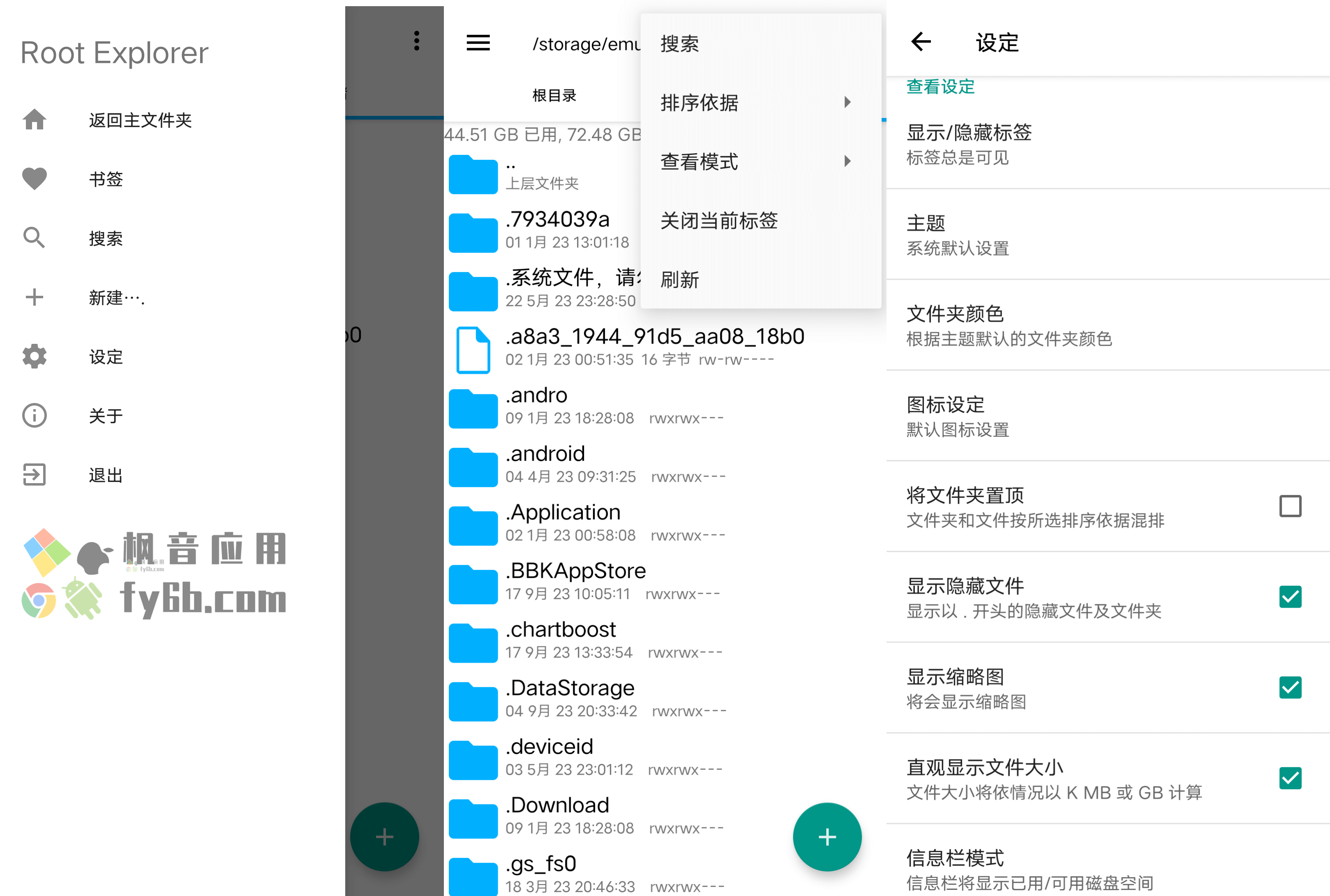This screenshot has width=1330, height=896.
Task: Open the 关于 drawer entry
Action: pyautogui.click(x=172, y=415)
